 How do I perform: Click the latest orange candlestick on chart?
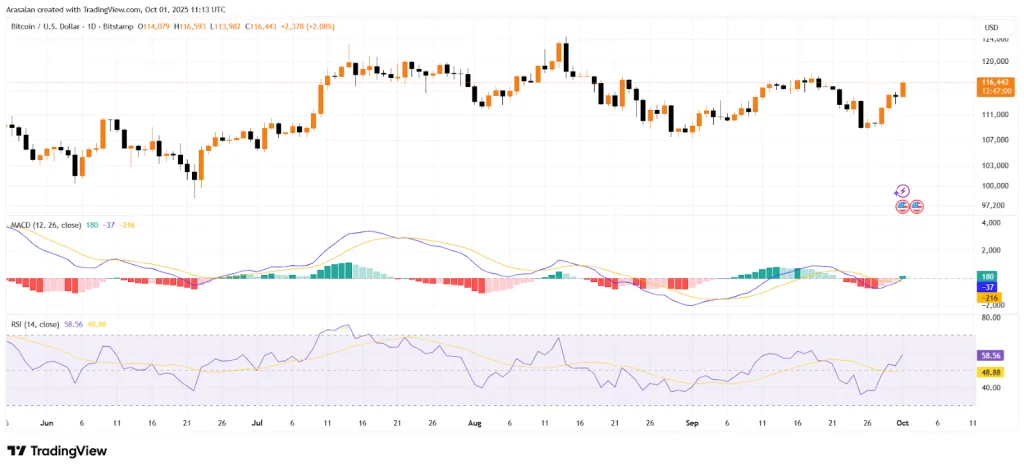(x=903, y=90)
